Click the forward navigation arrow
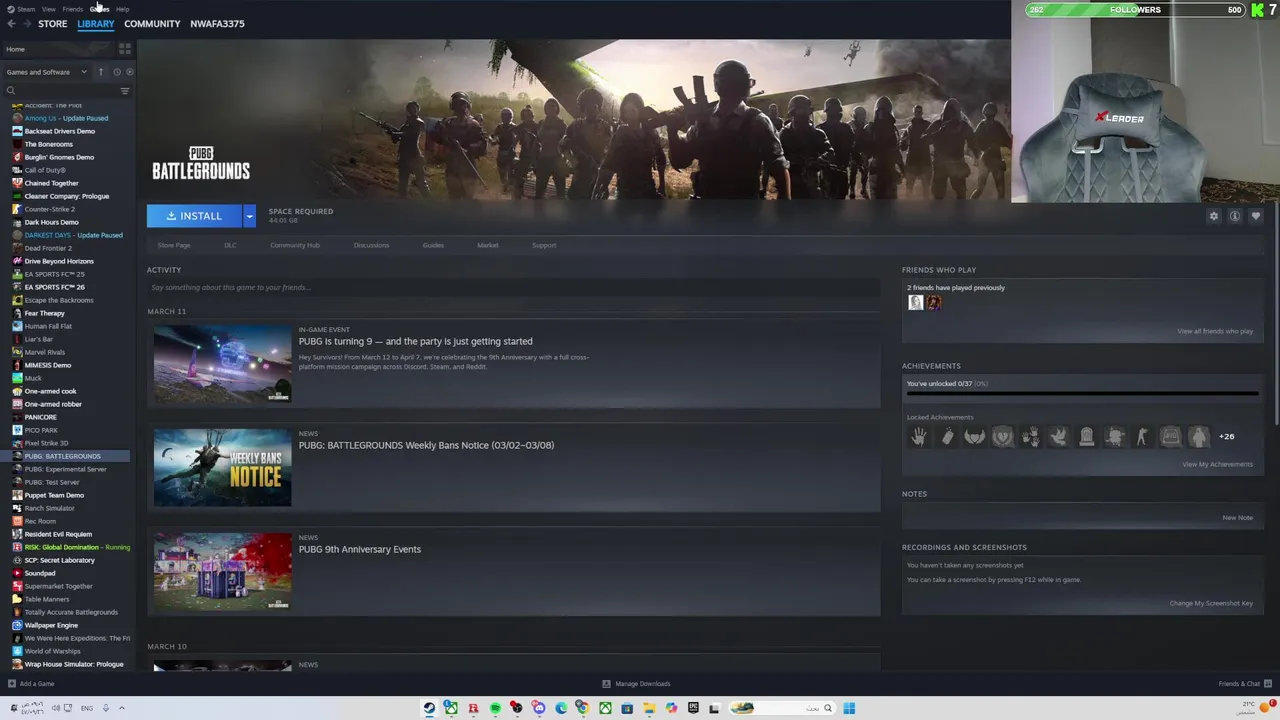1280x720 pixels. [x=27, y=24]
